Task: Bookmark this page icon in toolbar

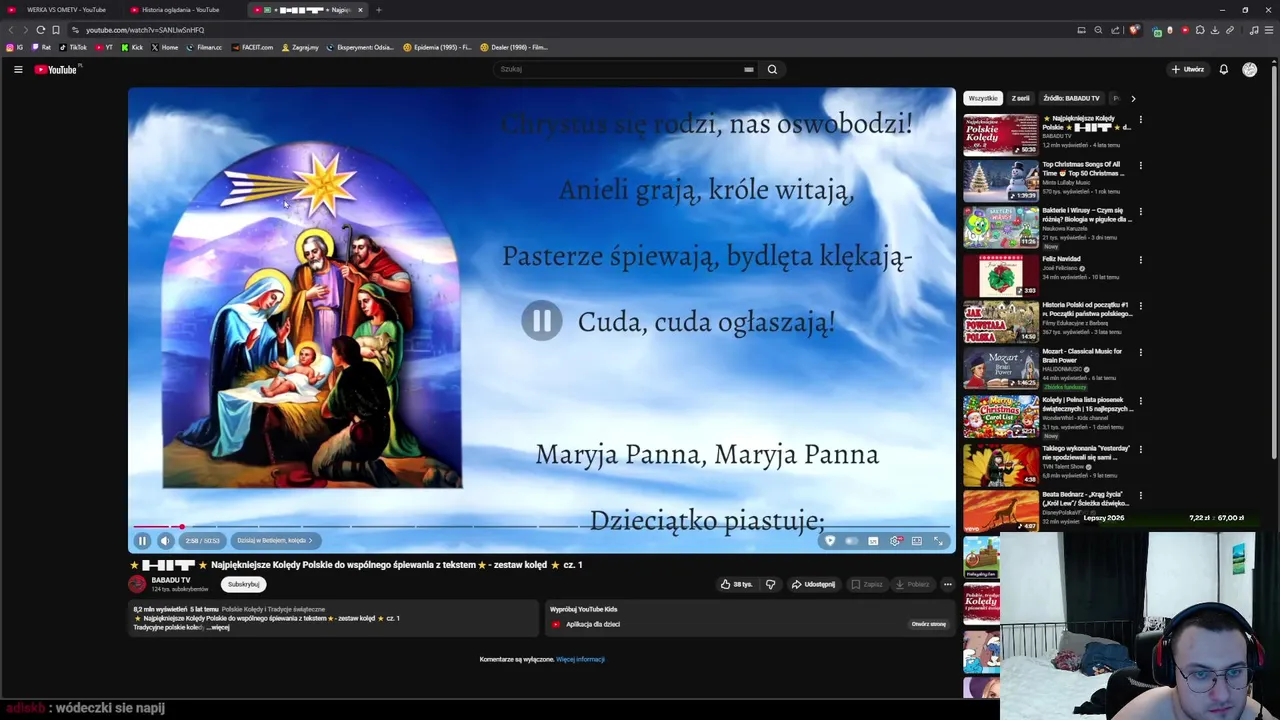Action: [x=56, y=30]
